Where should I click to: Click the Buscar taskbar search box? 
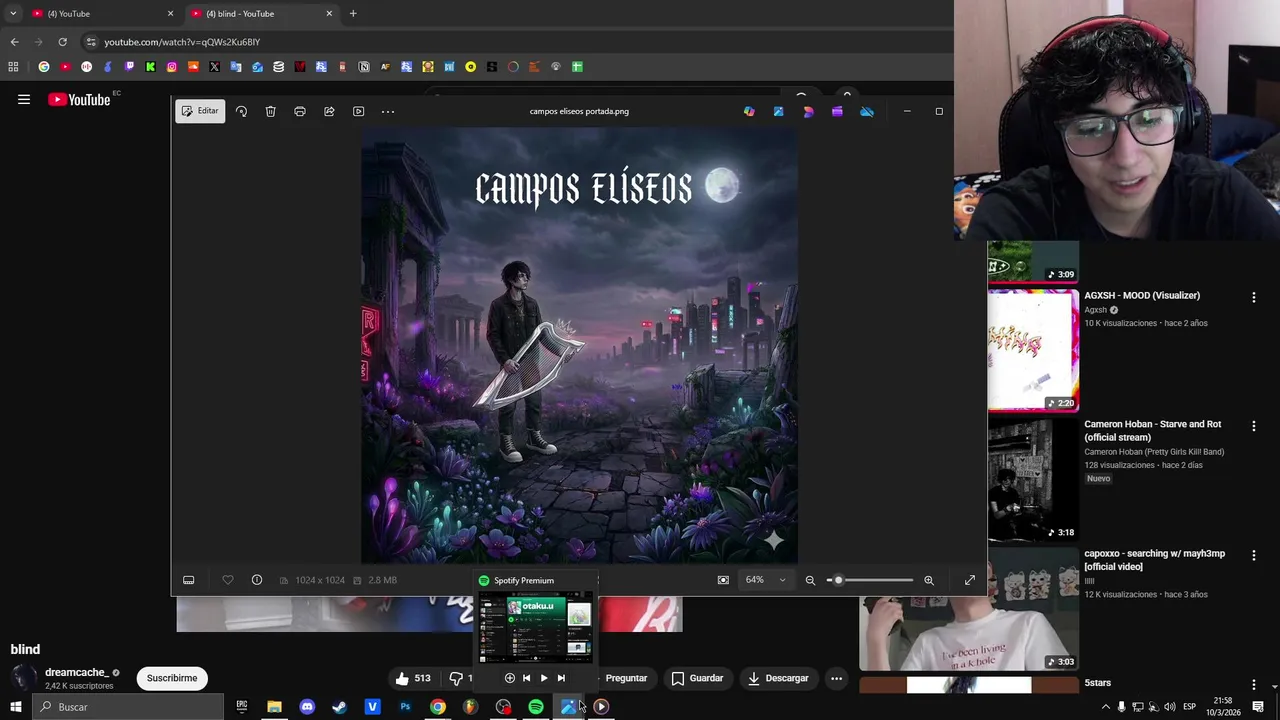point(128,707)
